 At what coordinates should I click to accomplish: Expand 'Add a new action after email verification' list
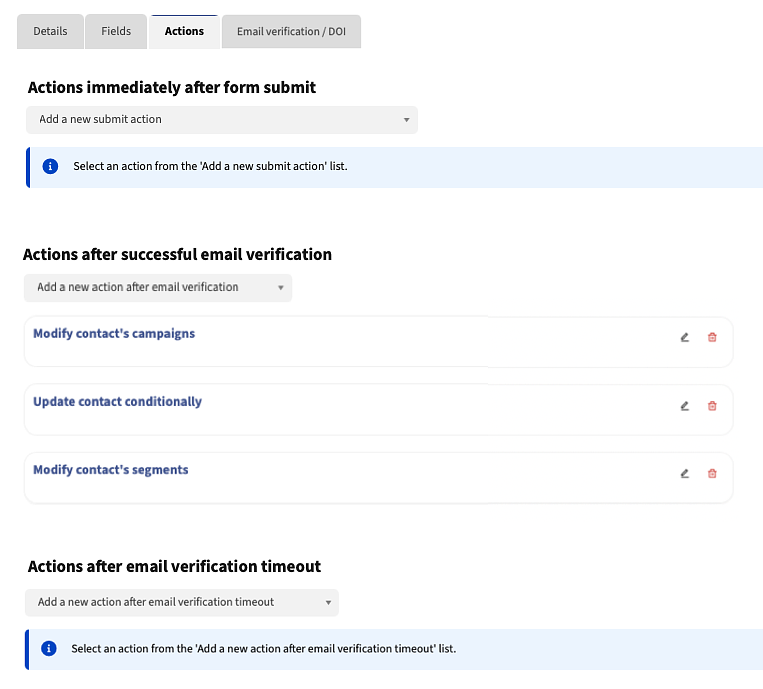158,288
